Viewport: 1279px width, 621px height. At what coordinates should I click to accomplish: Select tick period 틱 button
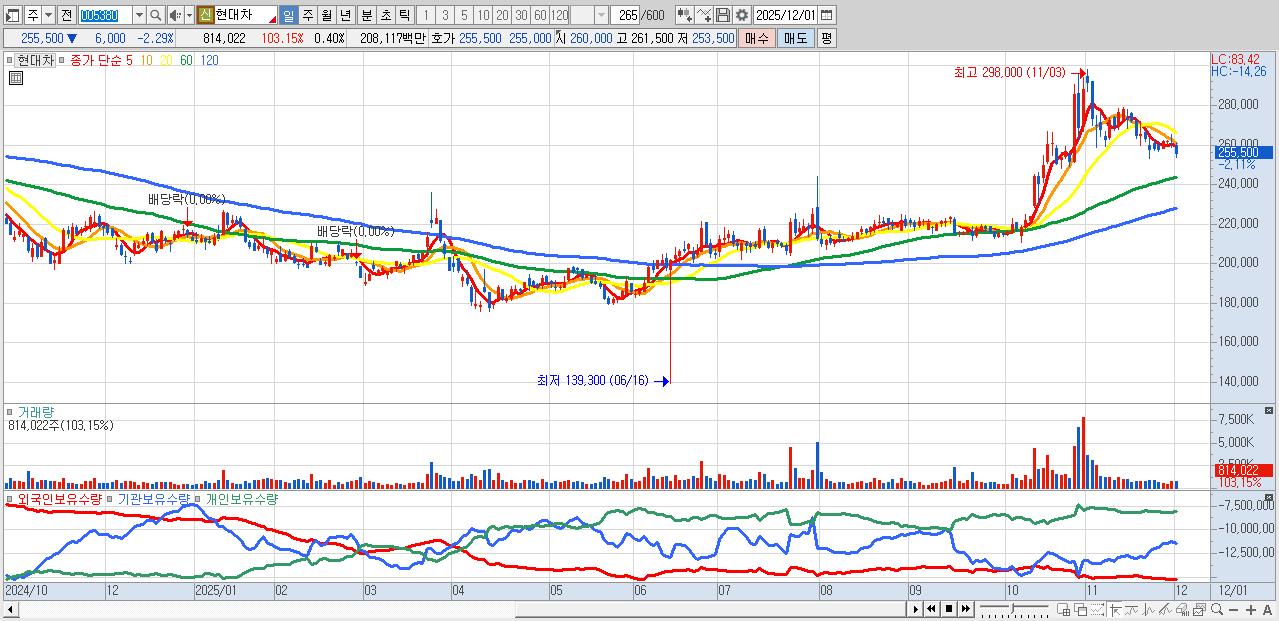[x=404, y=15]
